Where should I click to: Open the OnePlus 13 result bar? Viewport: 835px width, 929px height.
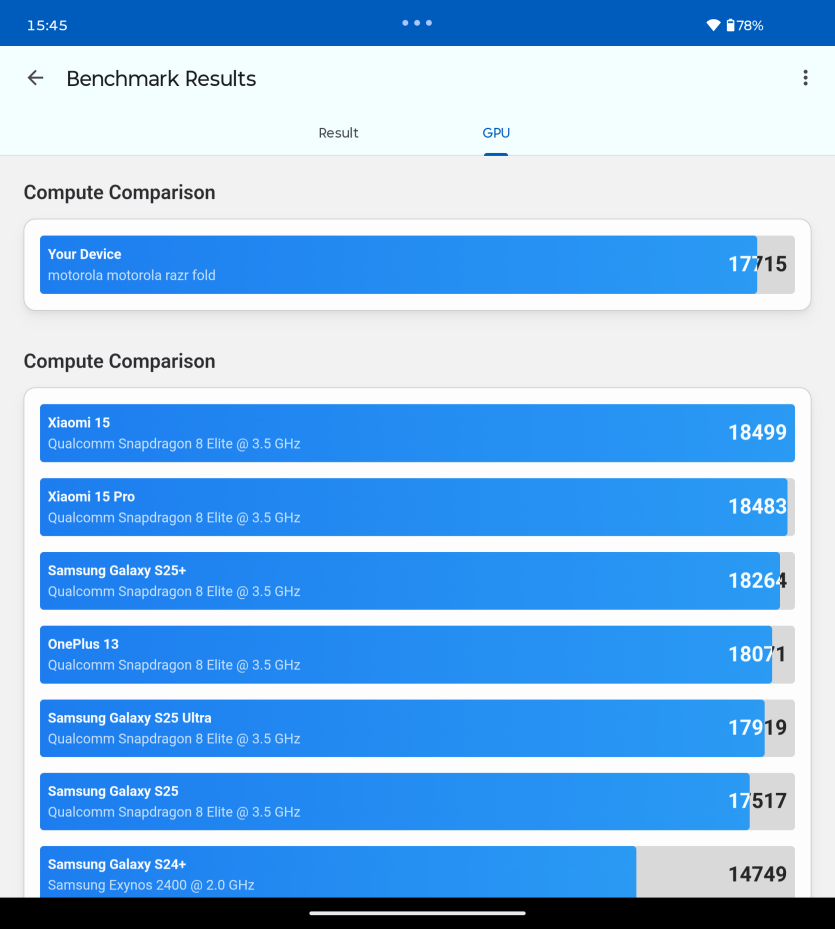(417, 655)
